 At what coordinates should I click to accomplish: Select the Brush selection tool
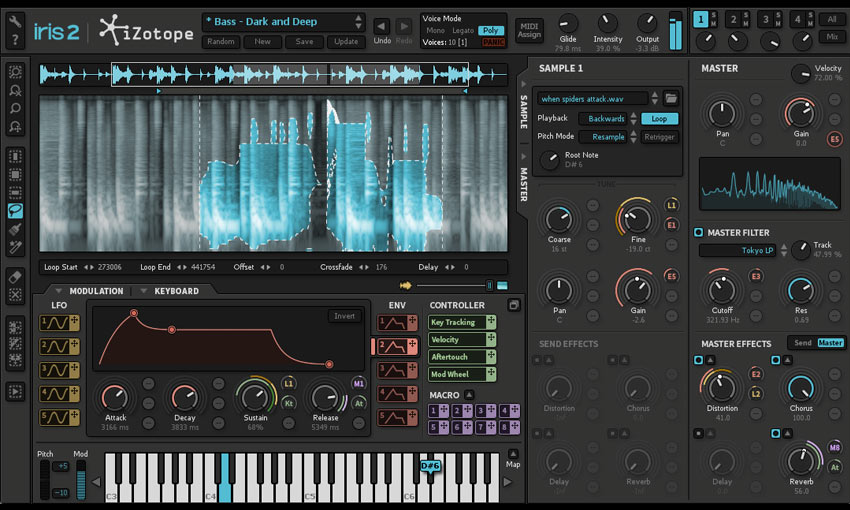pos(15,229)
